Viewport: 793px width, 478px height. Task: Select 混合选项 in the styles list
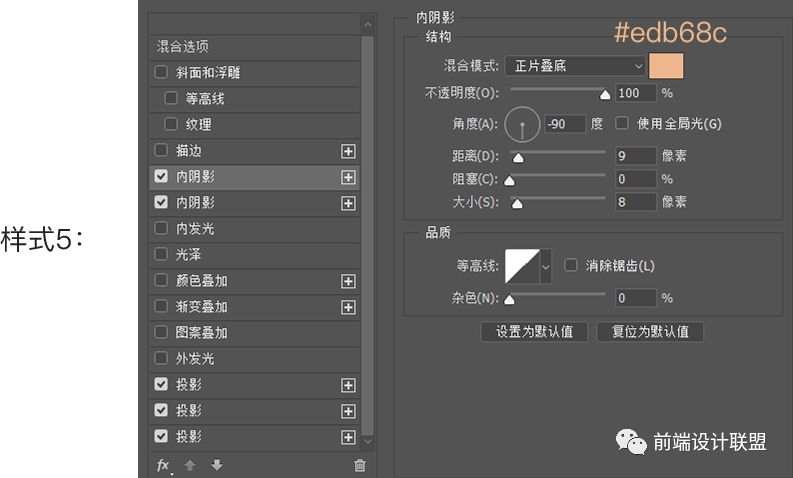pyautogui.click(x=254, y=47)
